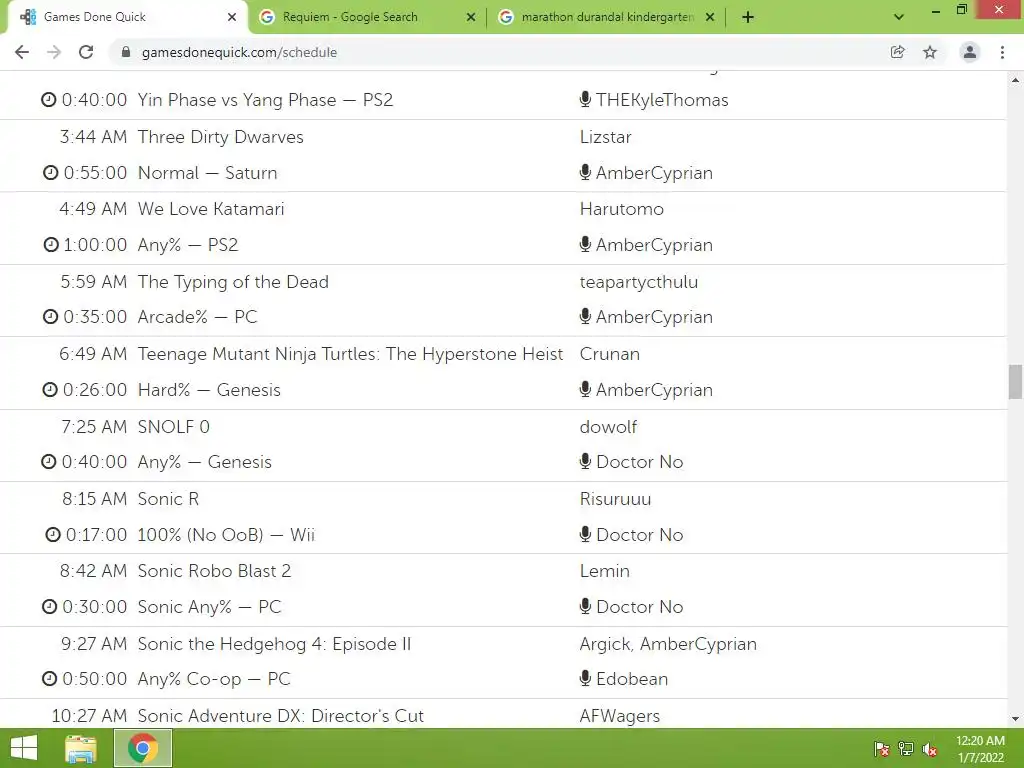
Task: Click runner name Harutomo
Action: click(622, 209)
